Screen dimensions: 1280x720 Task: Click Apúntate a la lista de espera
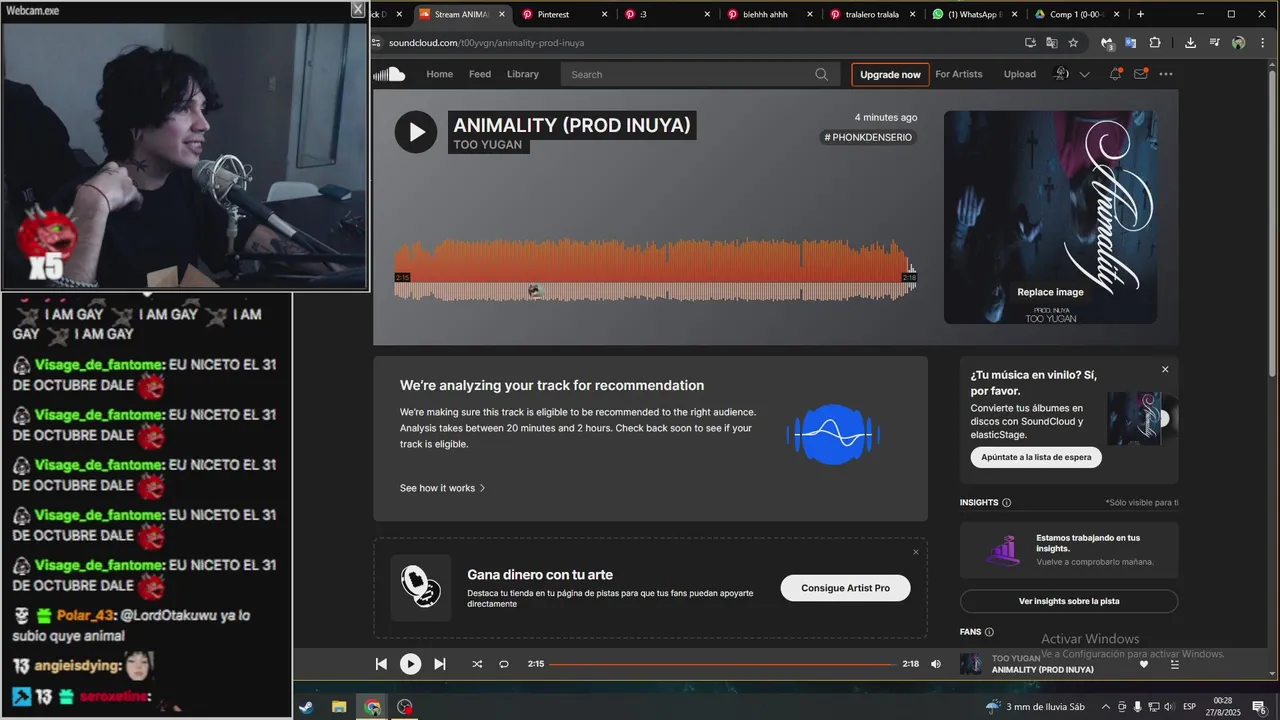point(1036,457)
